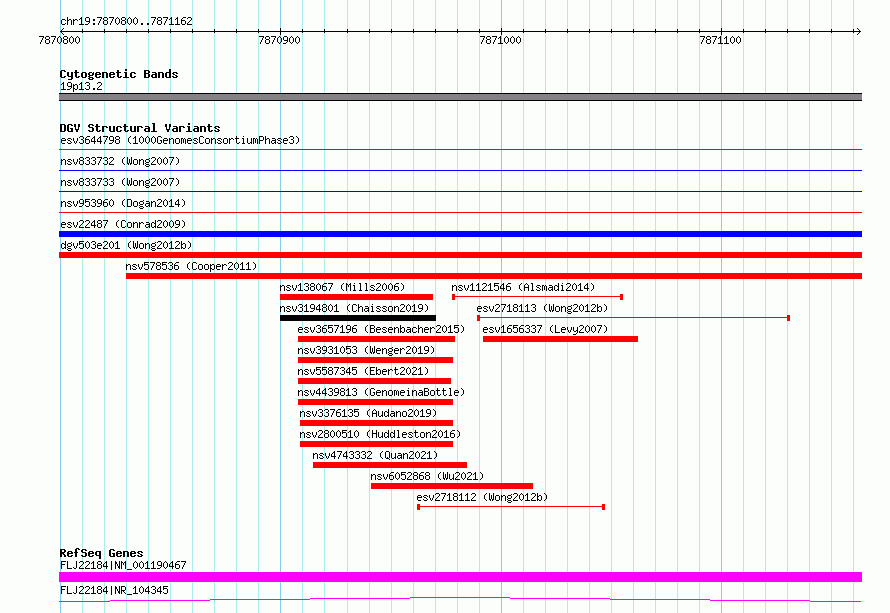Click the nsv2800510 (Huddleston2016) label

click(x=380, y=434)
